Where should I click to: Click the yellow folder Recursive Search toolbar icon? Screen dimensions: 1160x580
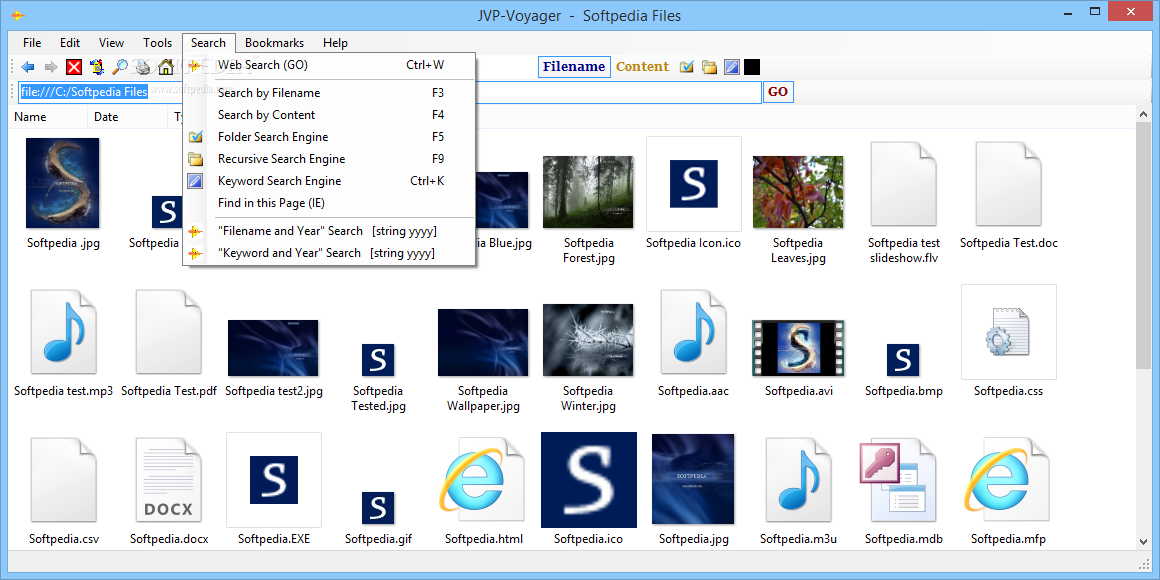click(709, 67)
